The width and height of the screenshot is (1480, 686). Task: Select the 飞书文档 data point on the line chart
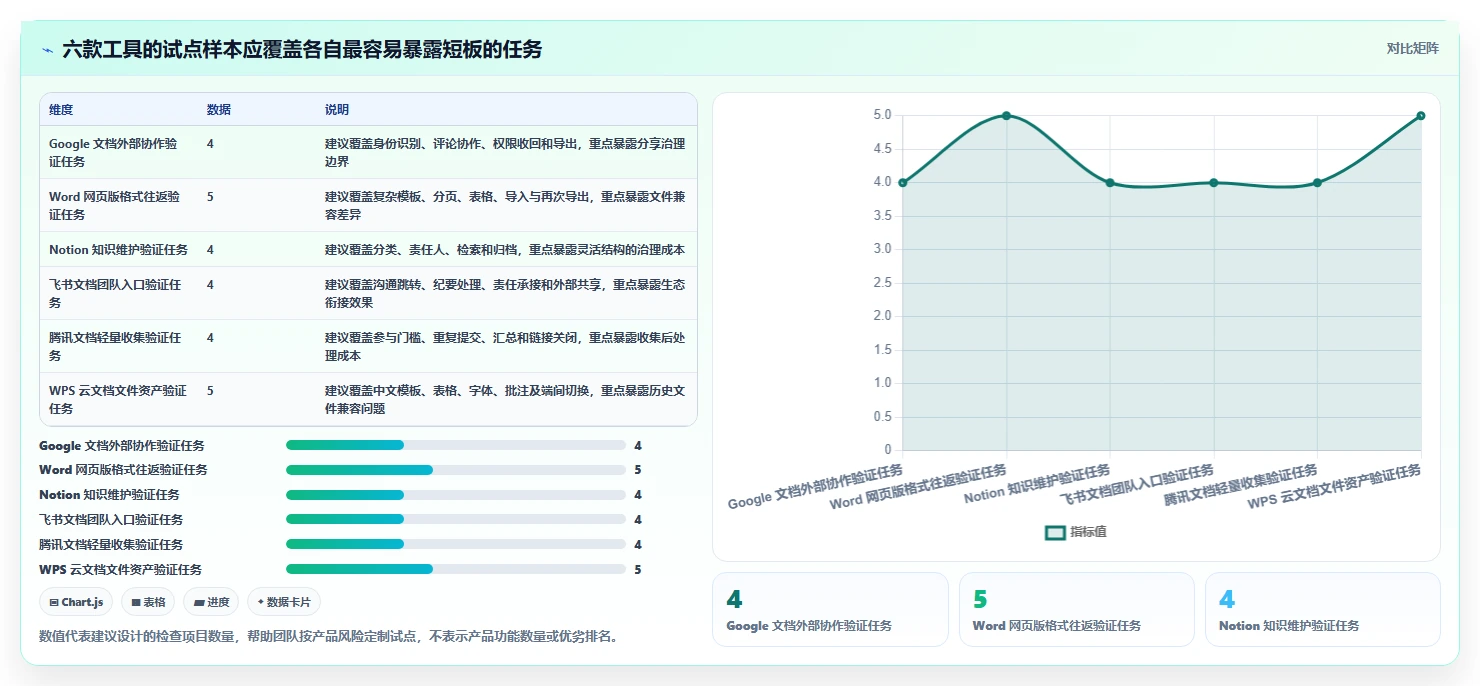pos(1214,183)
